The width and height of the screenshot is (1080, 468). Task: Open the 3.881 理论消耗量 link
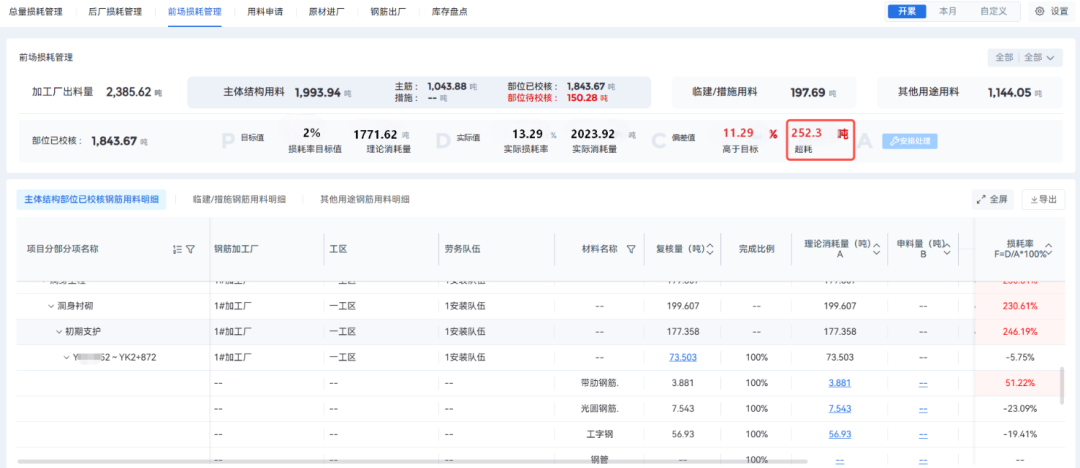(840, 383)
